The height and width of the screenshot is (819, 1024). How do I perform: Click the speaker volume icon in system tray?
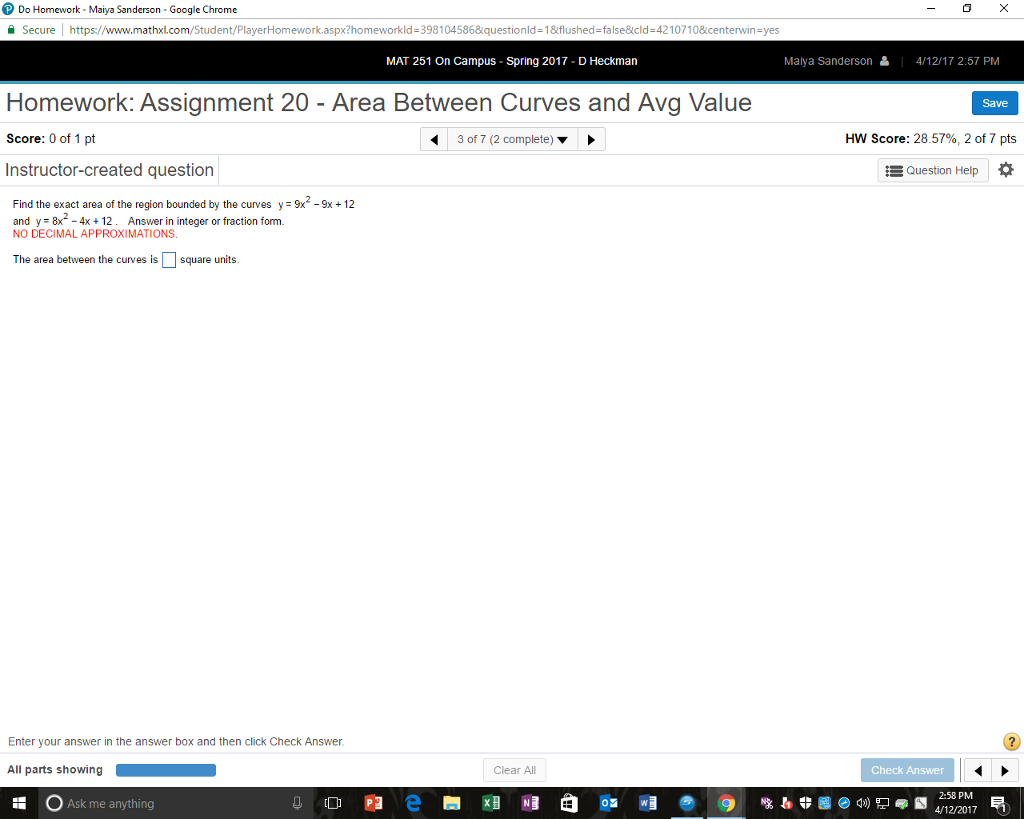coord(862,803)
